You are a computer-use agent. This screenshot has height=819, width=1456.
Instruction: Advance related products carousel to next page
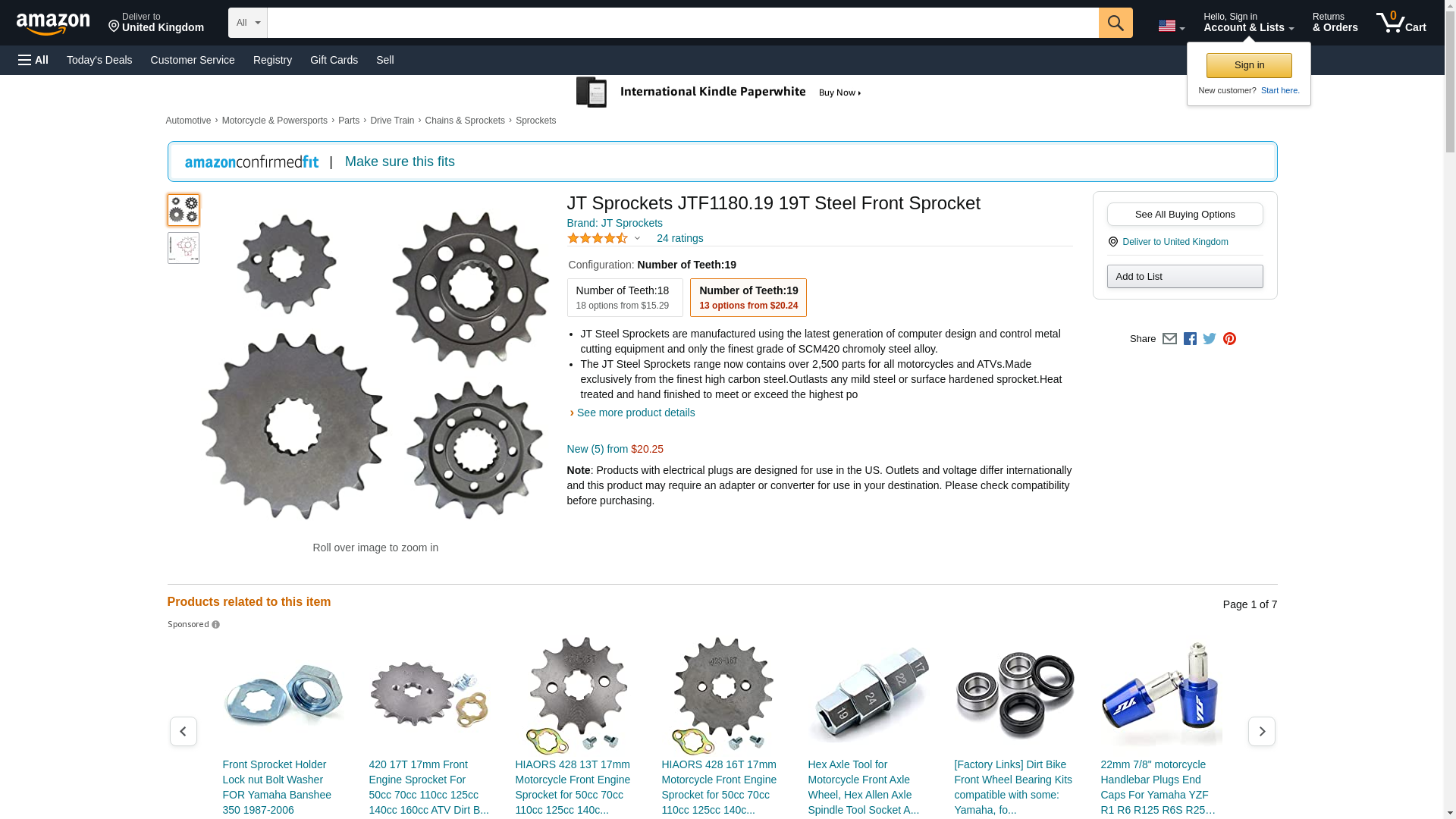pyautogui.click(x=1261, y=731)
